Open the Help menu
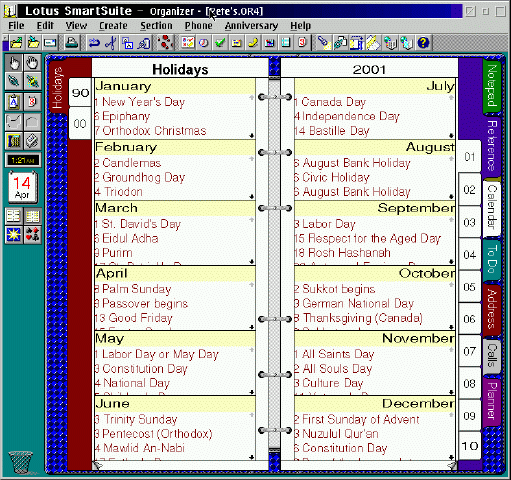The image size is (511, 480). pos(300,26)
